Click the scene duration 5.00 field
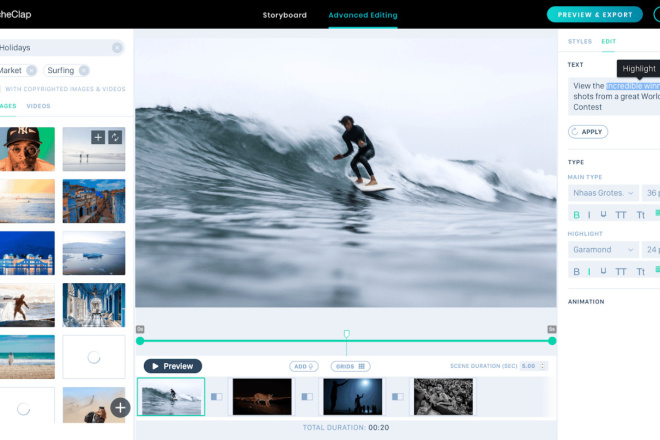 tap(529, 366)
